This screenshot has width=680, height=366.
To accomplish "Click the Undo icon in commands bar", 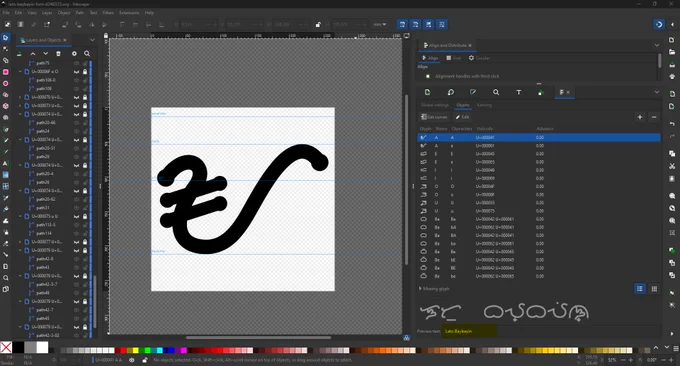I will 672,124.
